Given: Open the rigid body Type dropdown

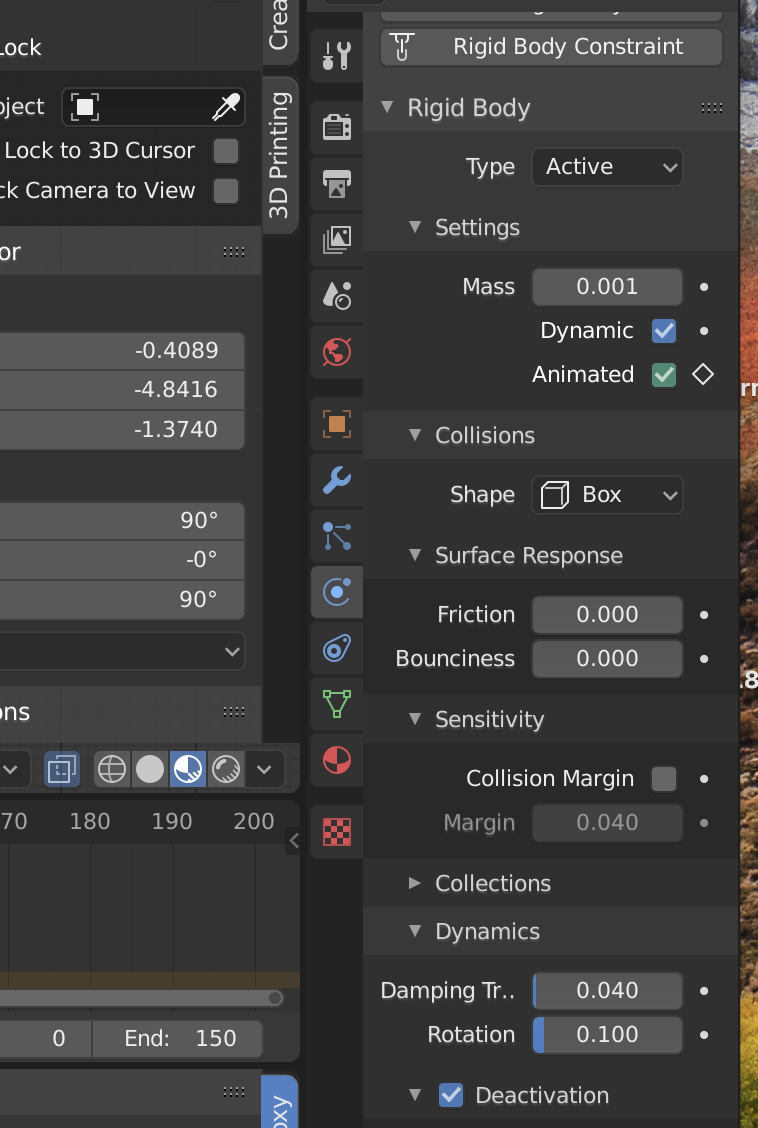Looking at the screenshot, I should [x=607, y=167].
